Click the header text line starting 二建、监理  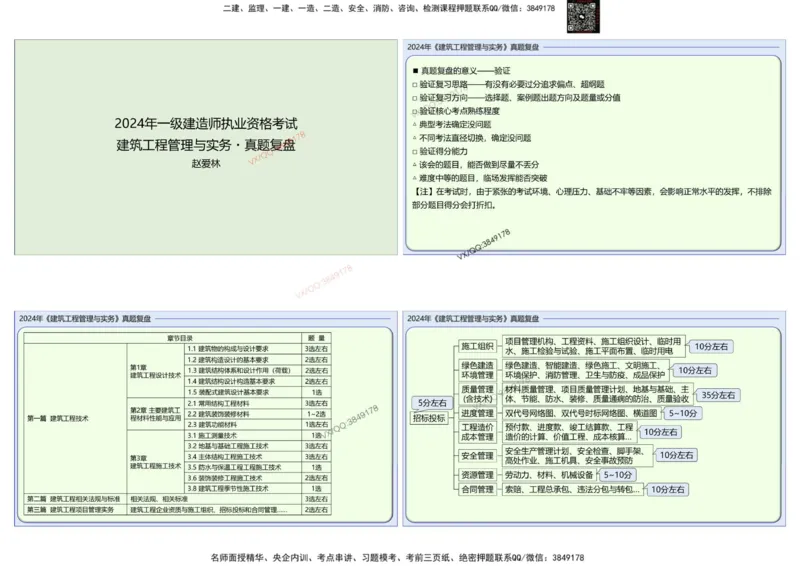coord(389,8)
